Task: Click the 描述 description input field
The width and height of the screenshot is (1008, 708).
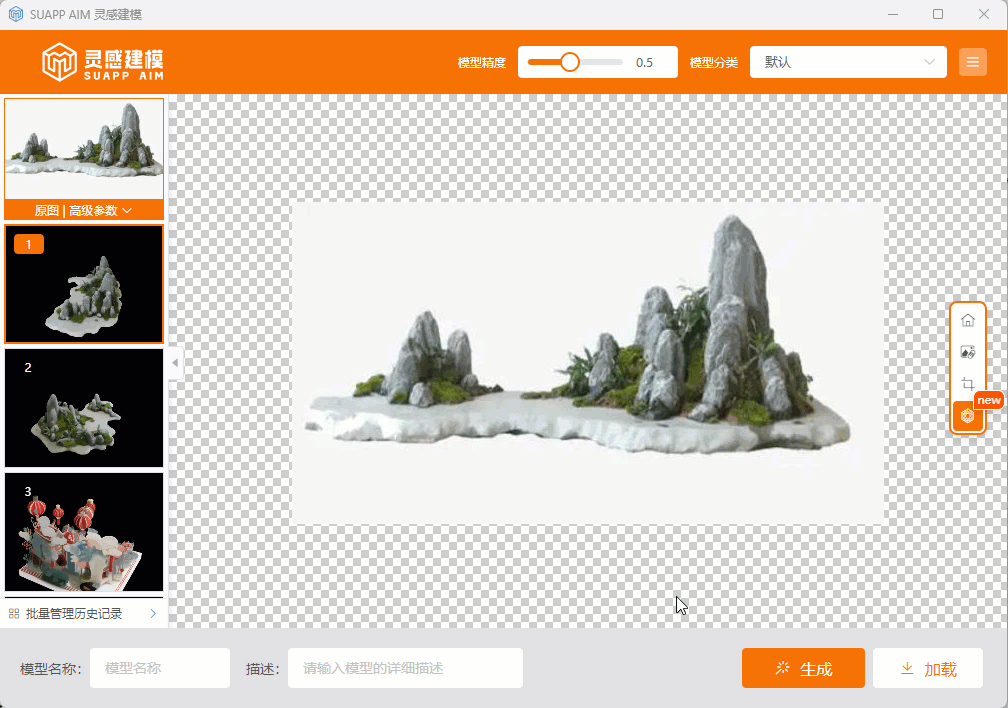Action: (x=405, y=669)
